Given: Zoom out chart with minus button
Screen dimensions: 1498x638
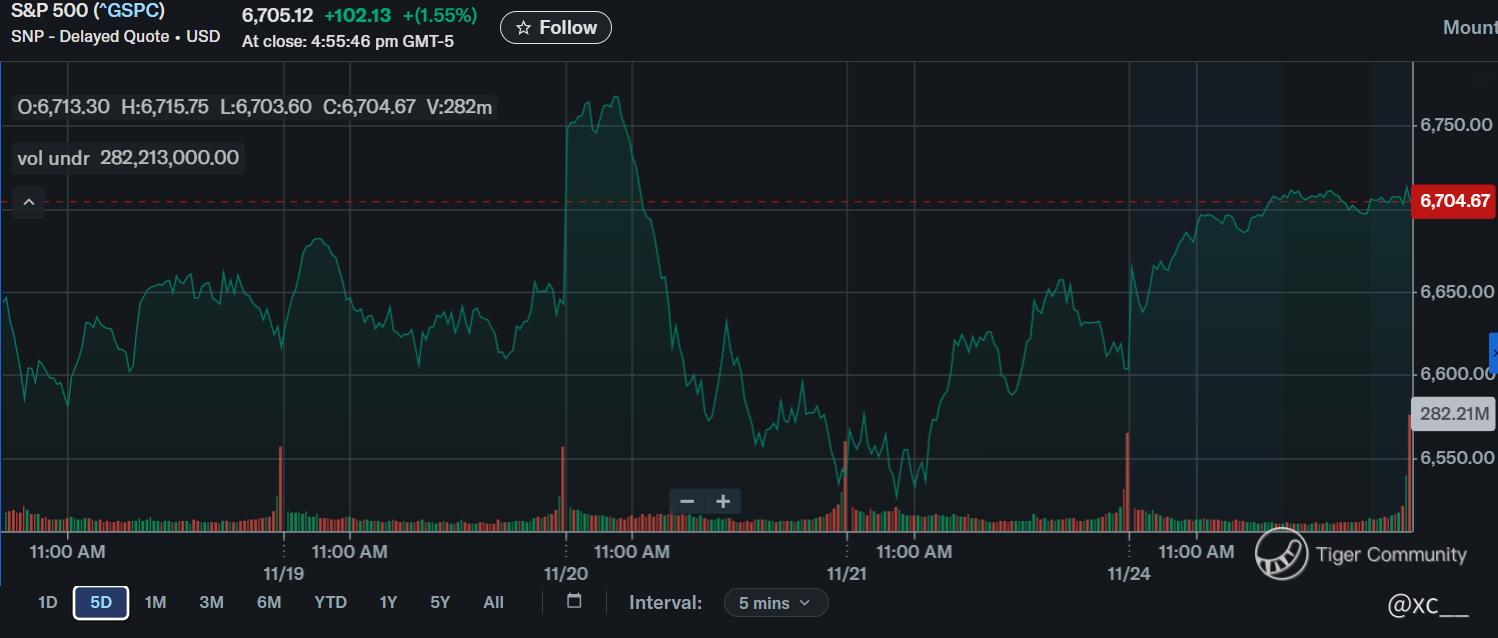Looking at the screenshot, I should (687, 501).
